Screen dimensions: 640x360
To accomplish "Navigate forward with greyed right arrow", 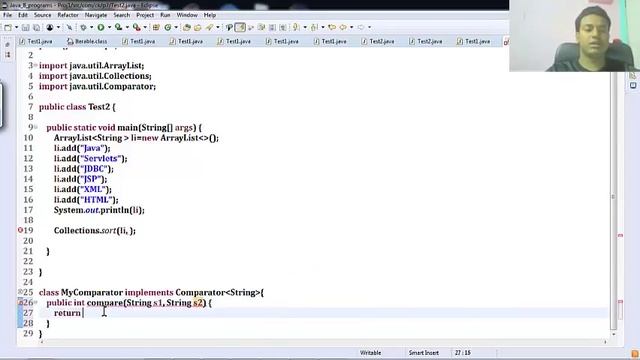I will (361, 27).
